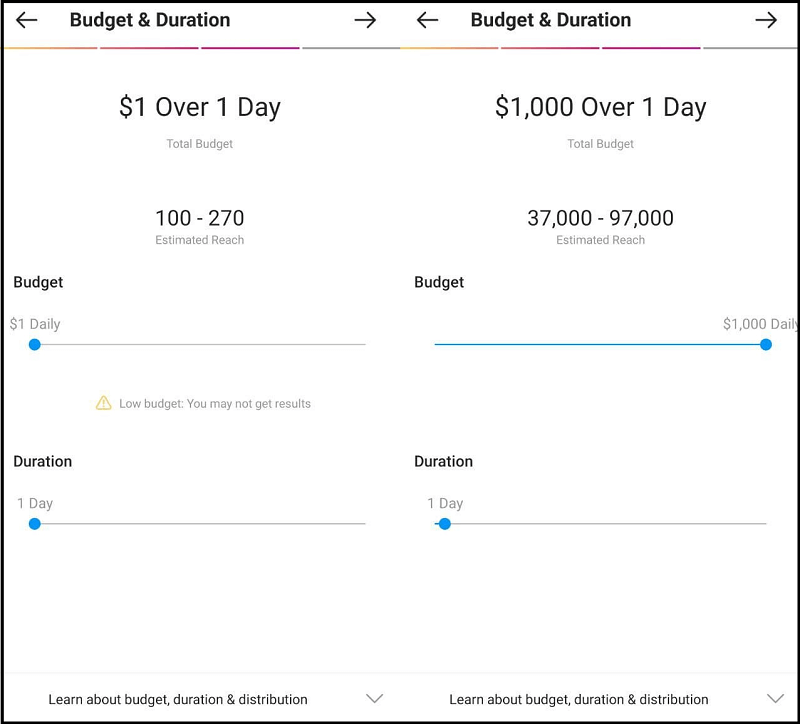Click the '$1 Over 1 Day' total budget
This screenshot has width=800, height=724.
click(200, 108)
